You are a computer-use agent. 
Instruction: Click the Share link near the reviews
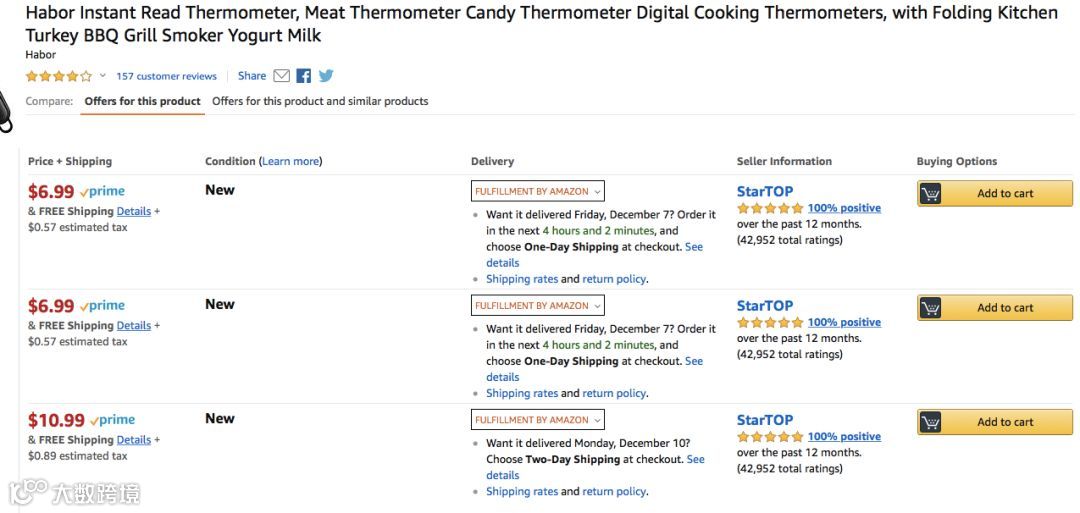(252, 76)
